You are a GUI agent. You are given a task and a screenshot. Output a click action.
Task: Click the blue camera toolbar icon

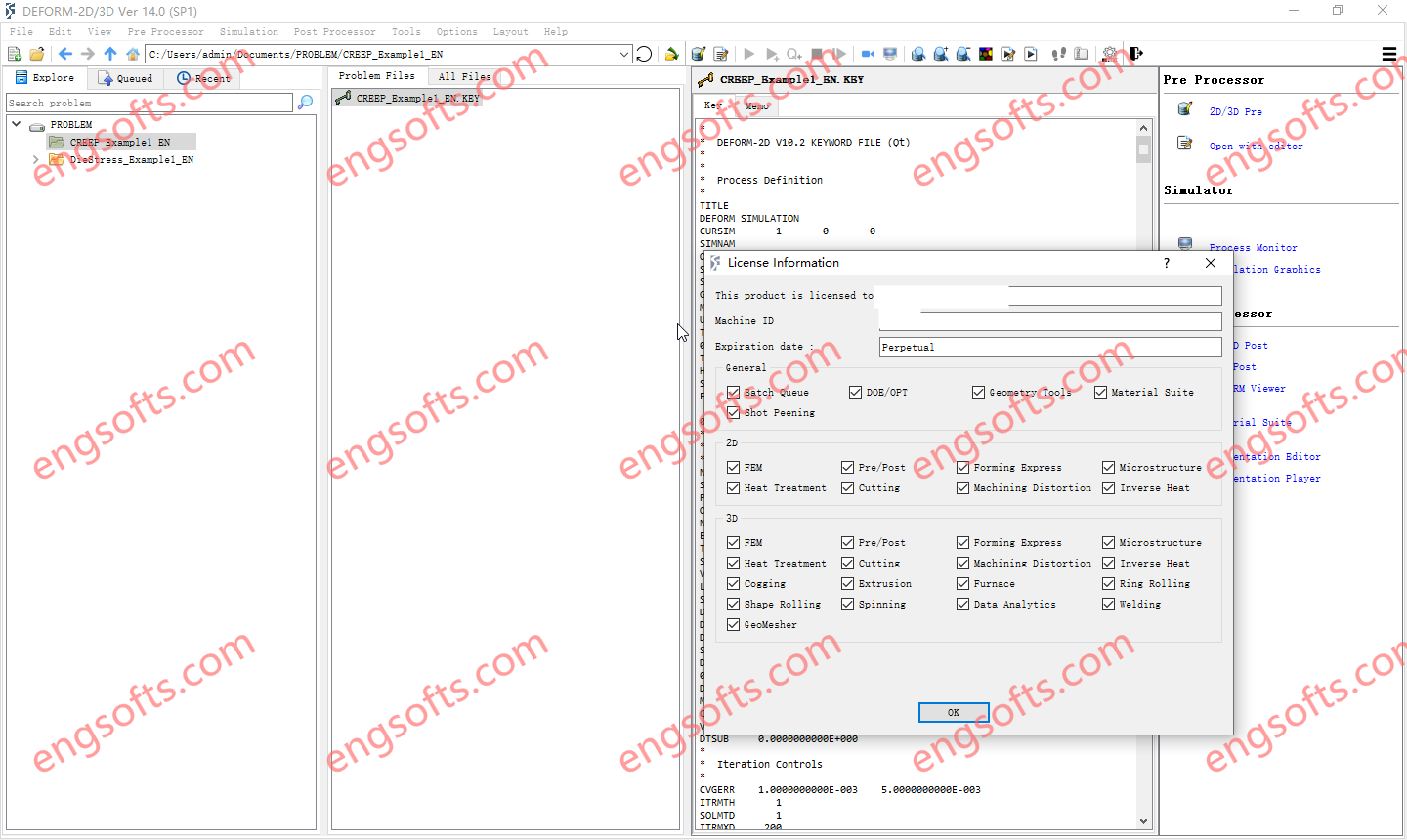[867, 54]
